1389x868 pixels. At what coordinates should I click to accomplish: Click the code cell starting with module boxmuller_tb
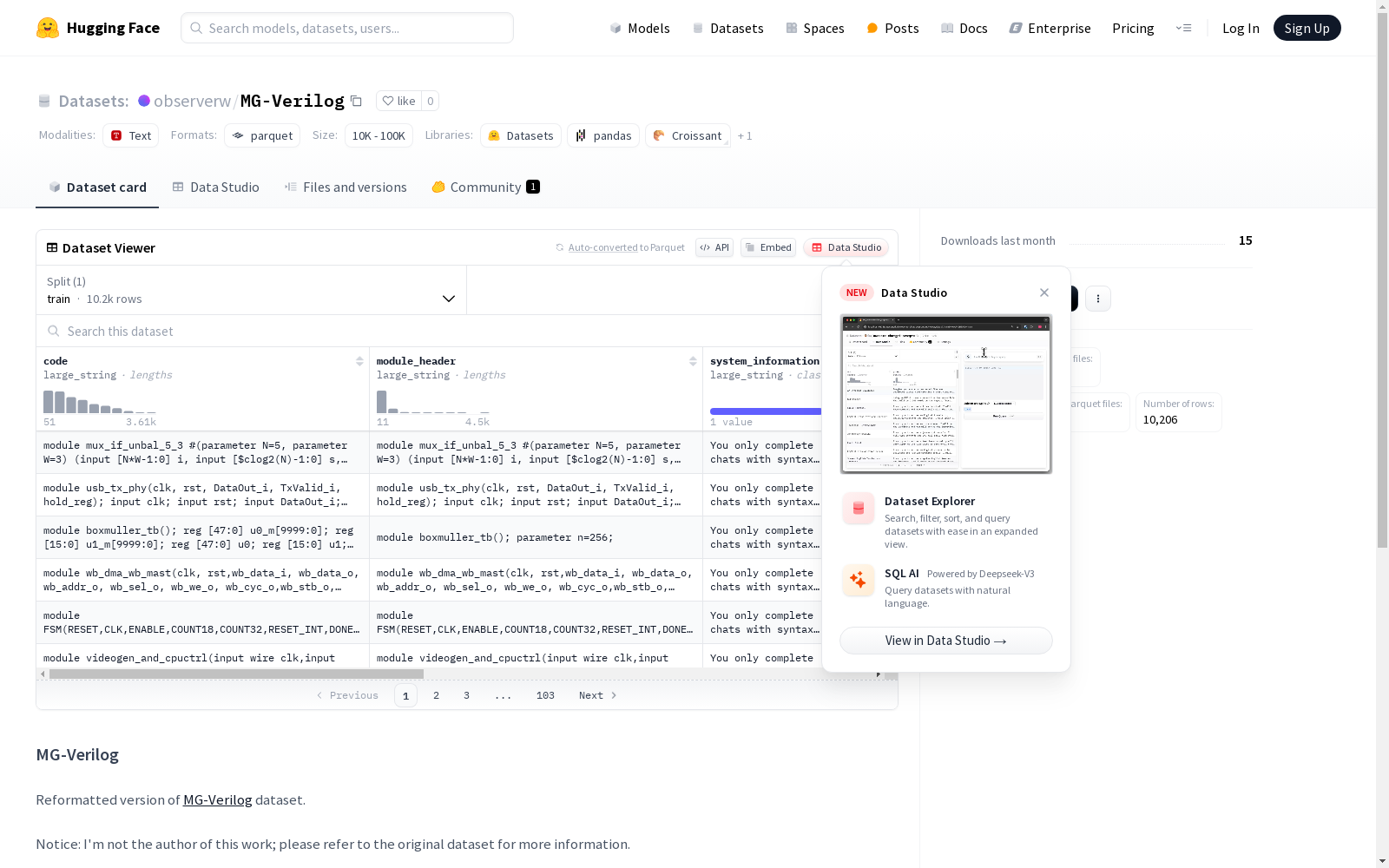pos(202,537)
